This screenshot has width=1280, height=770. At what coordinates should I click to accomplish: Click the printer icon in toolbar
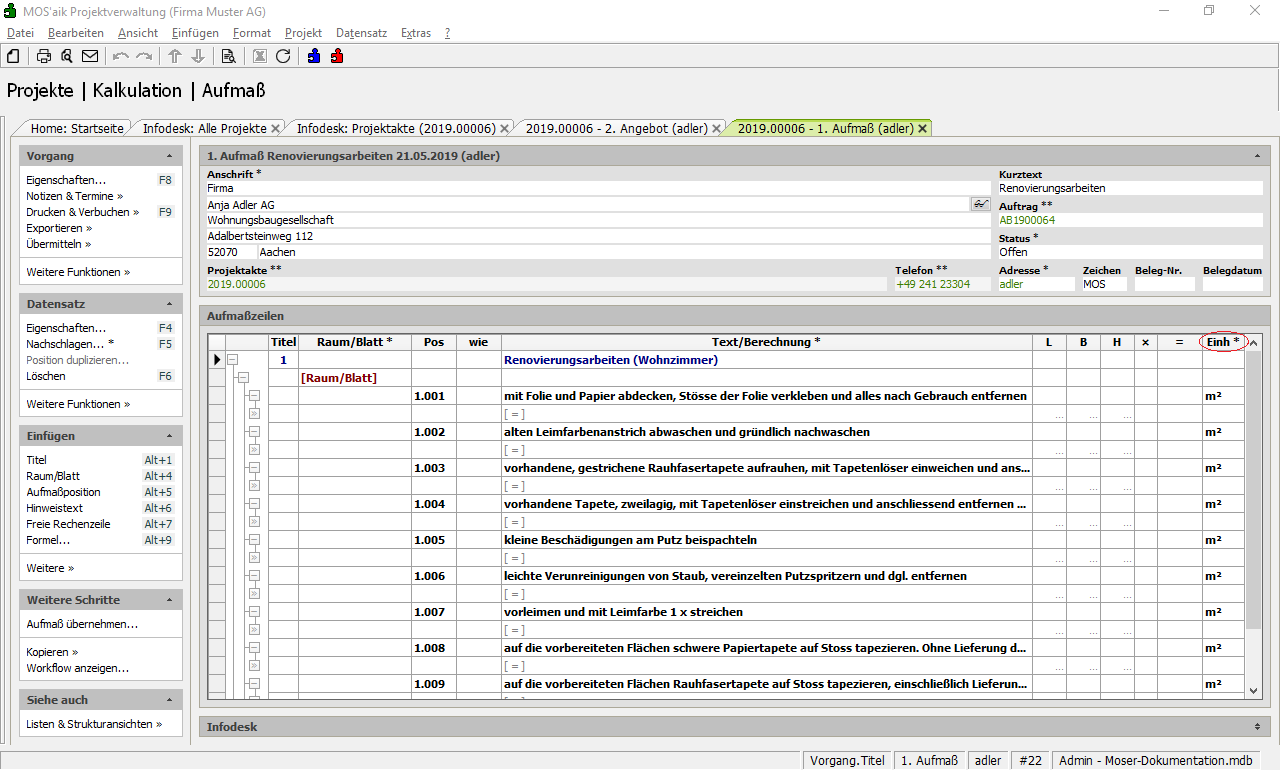pyautogui.click(x=44, y=56)
